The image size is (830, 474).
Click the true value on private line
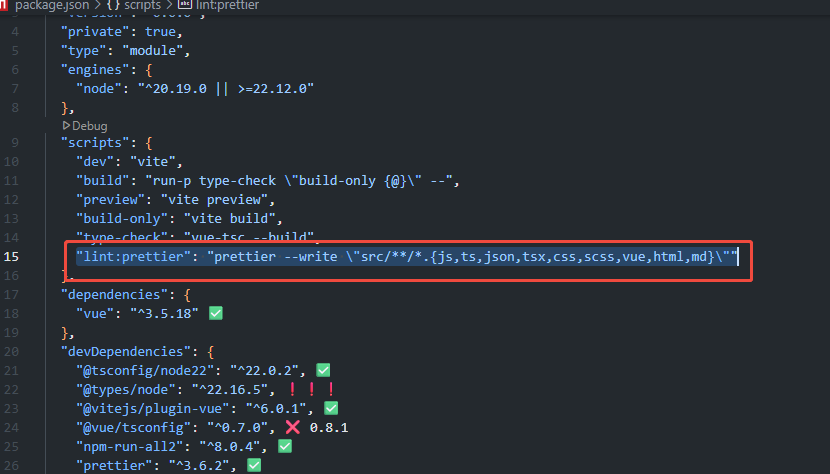point(160,32)
